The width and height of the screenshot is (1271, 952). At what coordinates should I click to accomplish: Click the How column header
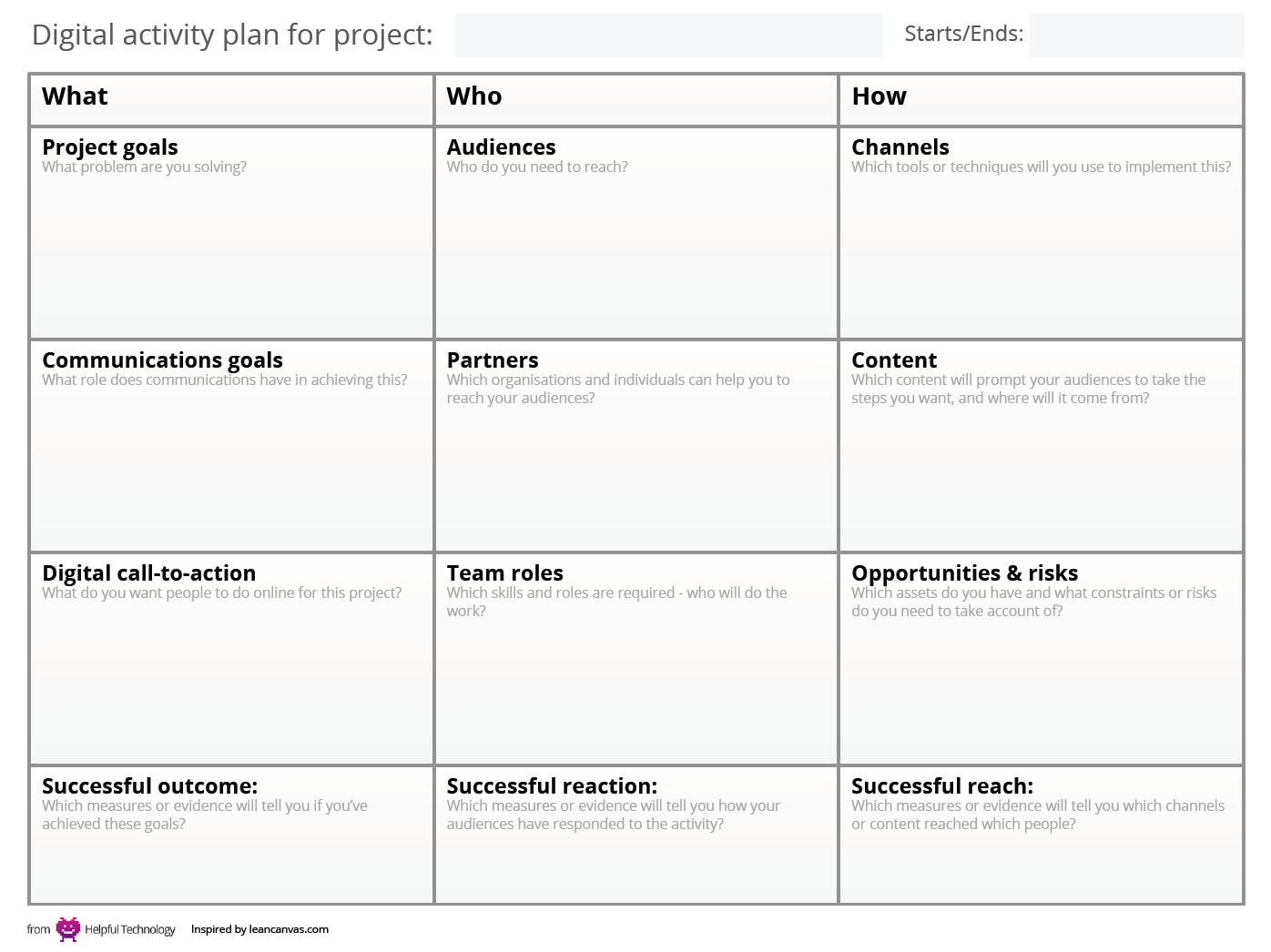[1041, 100]
